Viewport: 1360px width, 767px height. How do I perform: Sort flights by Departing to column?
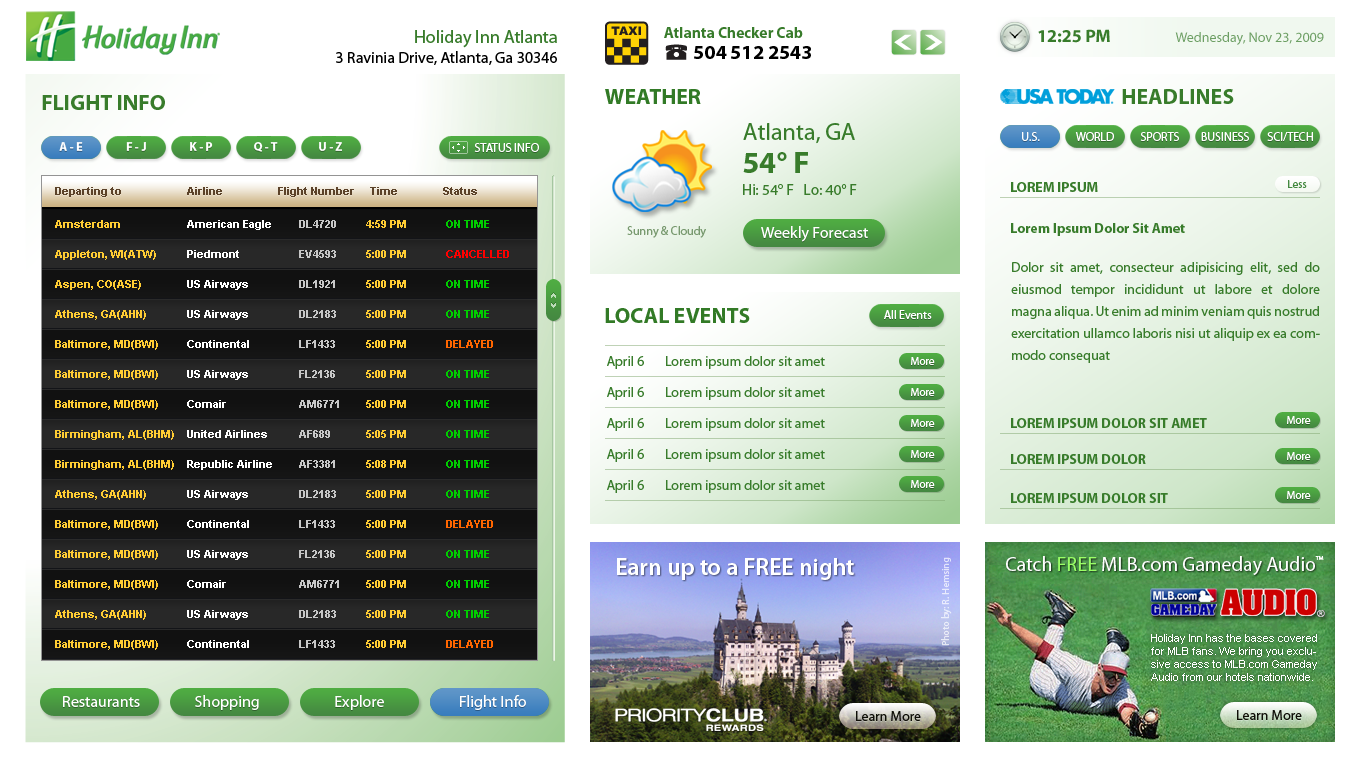[x=88, y=191]
